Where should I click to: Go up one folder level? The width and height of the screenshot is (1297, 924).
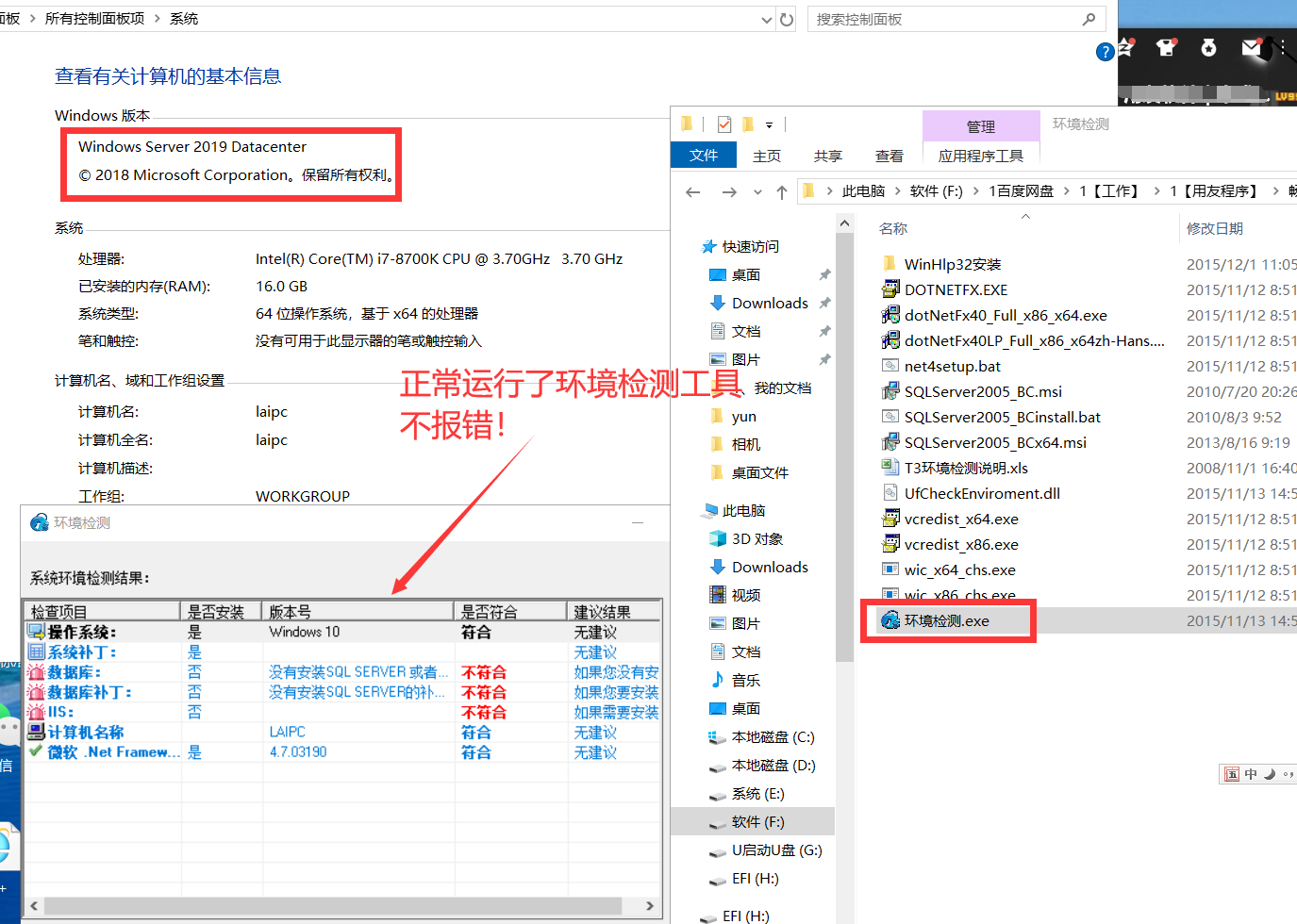782,191
